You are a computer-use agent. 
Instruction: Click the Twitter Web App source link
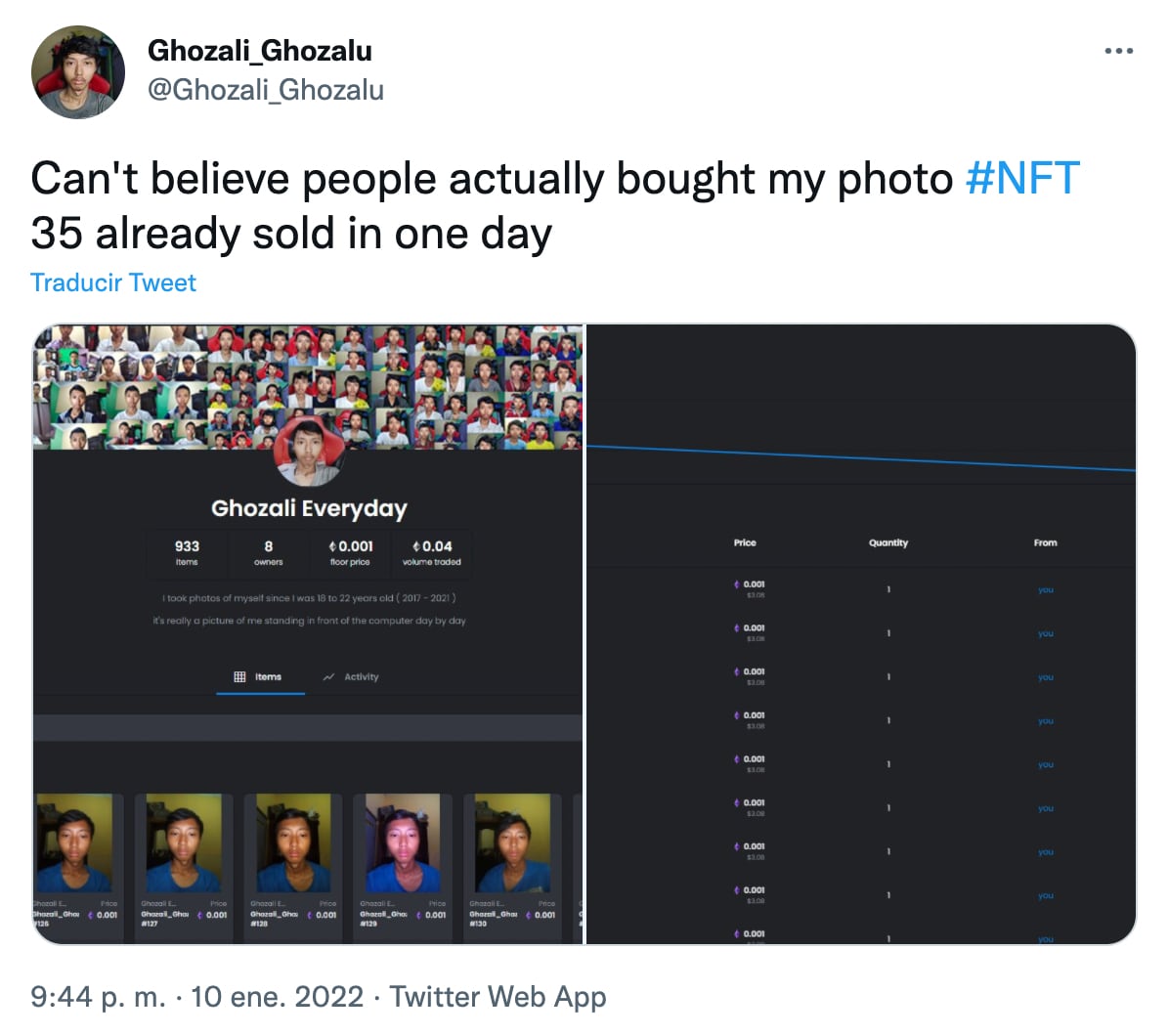[498, 997]
